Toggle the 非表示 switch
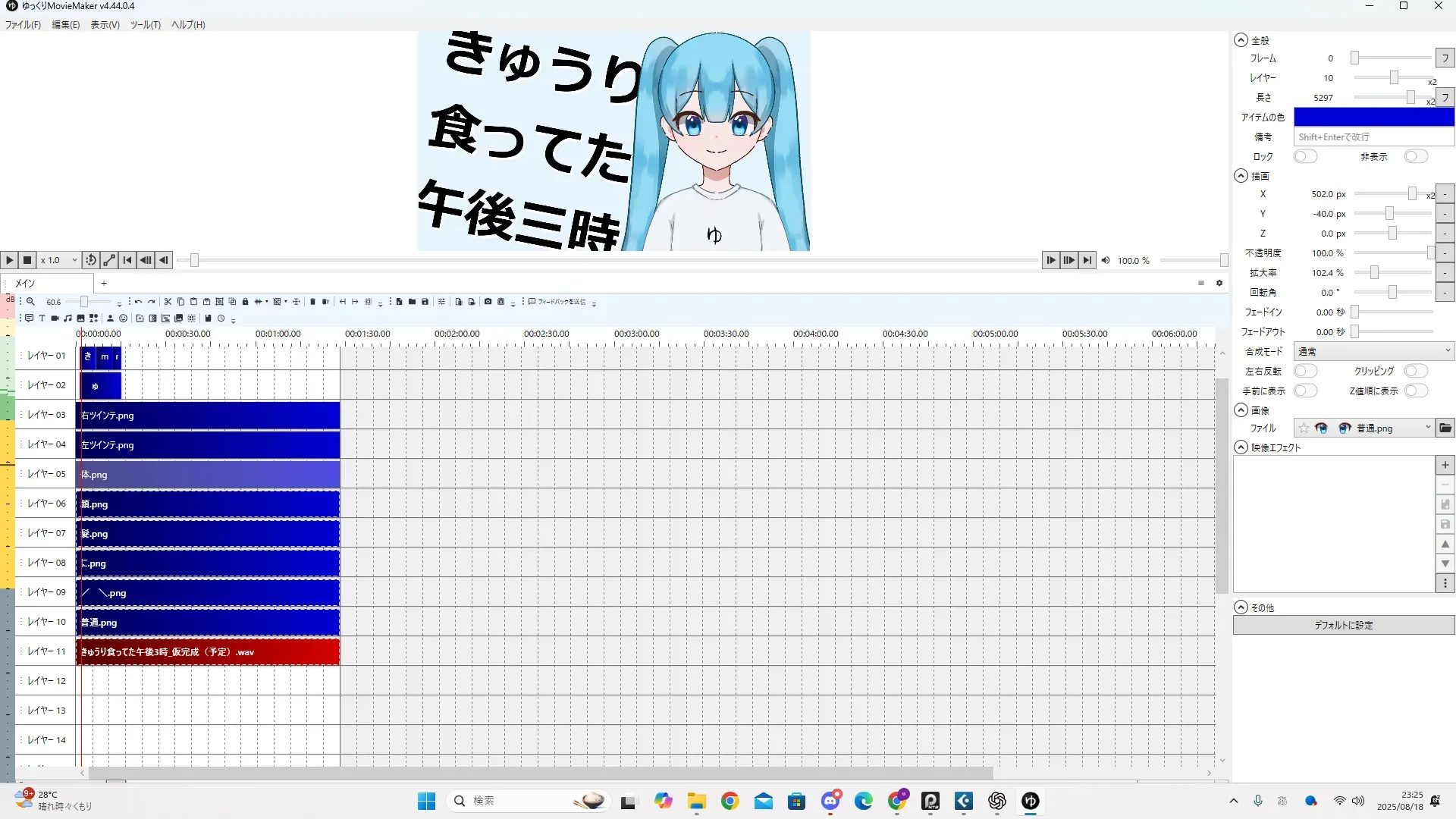1456x819 pixels. point(1415,156)
